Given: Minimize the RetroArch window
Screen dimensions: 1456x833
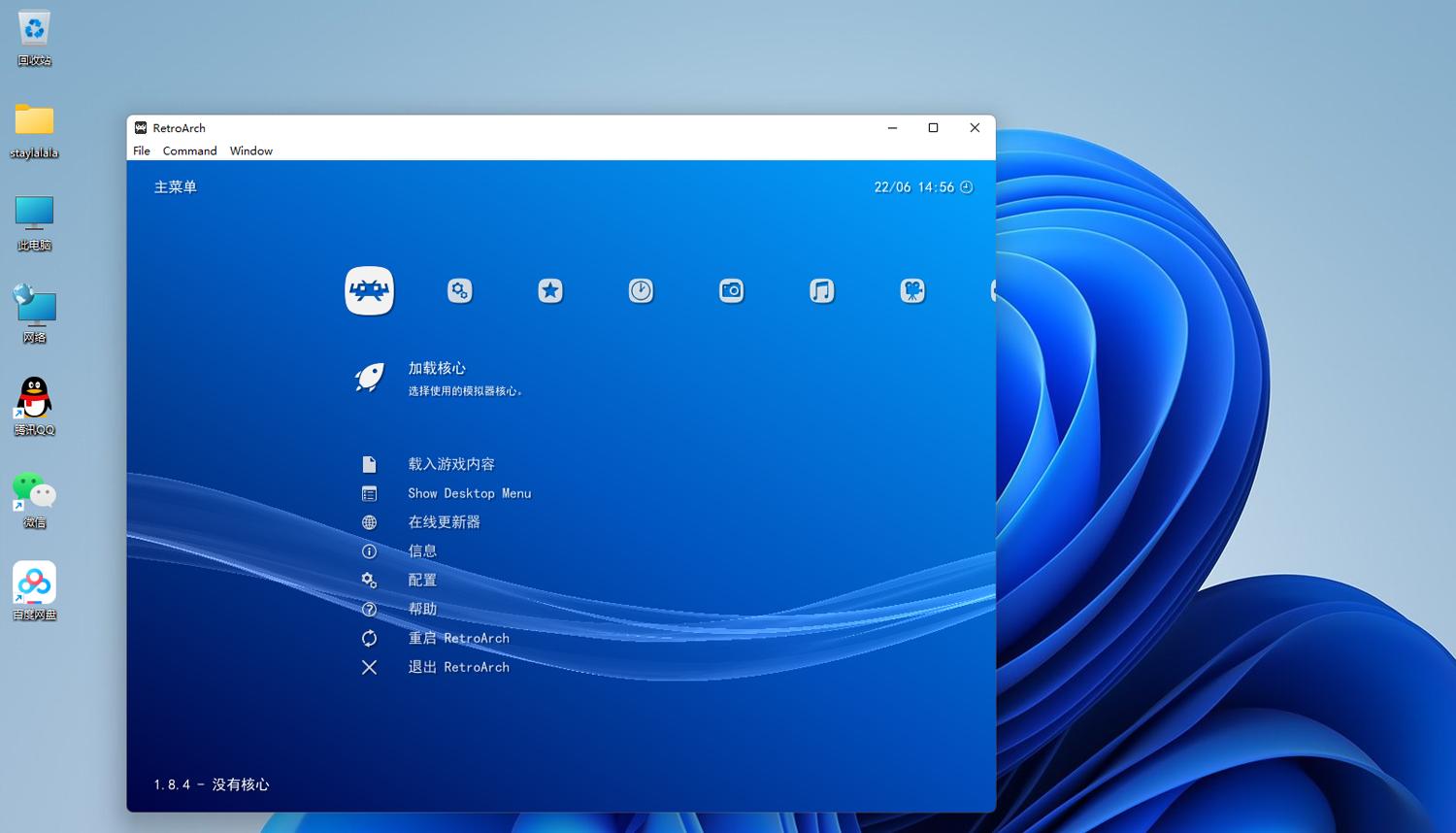Looking at the screenshot, I should 892,128.
